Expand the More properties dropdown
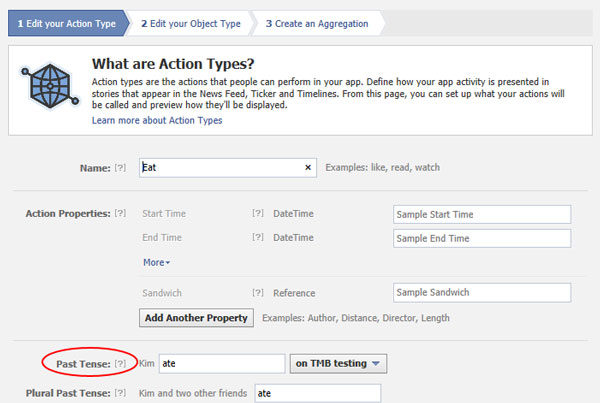 156,263
